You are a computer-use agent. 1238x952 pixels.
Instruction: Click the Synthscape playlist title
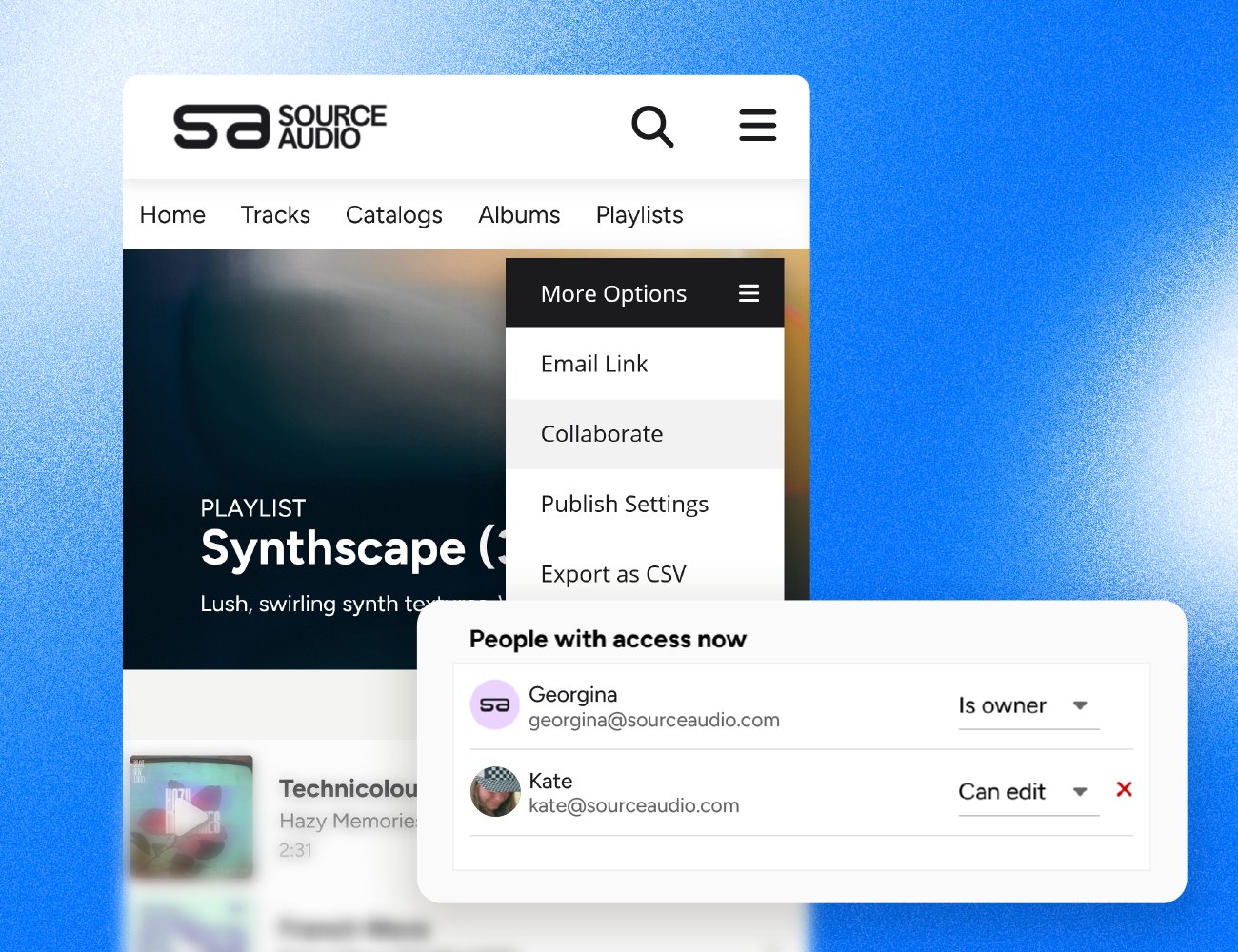coord(353,548)
